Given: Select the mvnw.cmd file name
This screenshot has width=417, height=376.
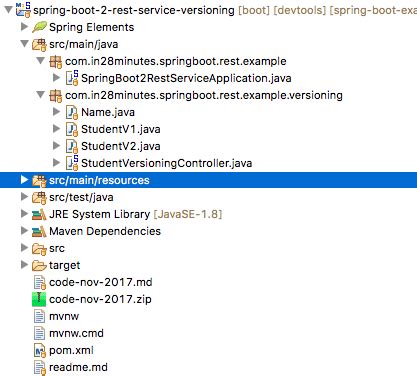Looking at the screenshot, I should (76, 333).
